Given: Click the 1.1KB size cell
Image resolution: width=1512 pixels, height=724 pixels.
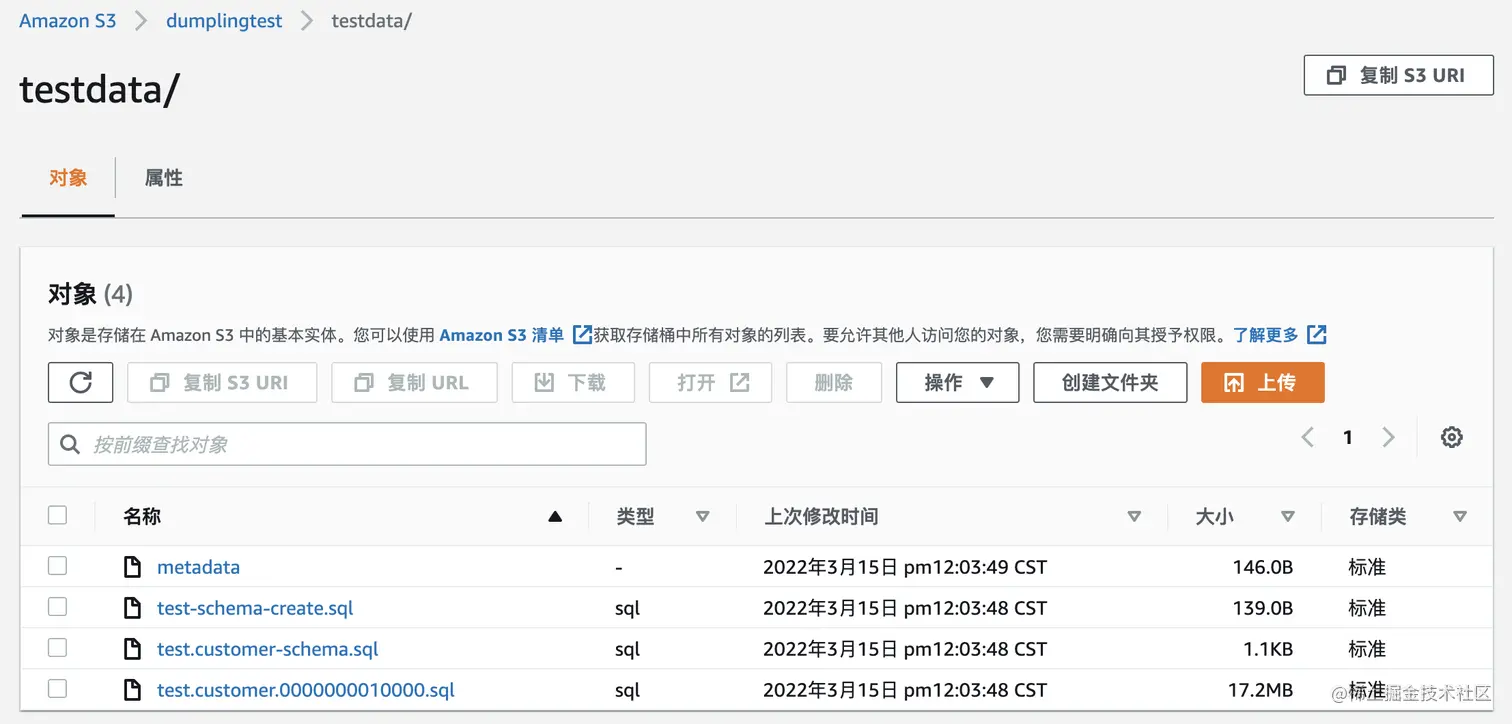Looking at the screenshot, I should [x=1268, y=649].
